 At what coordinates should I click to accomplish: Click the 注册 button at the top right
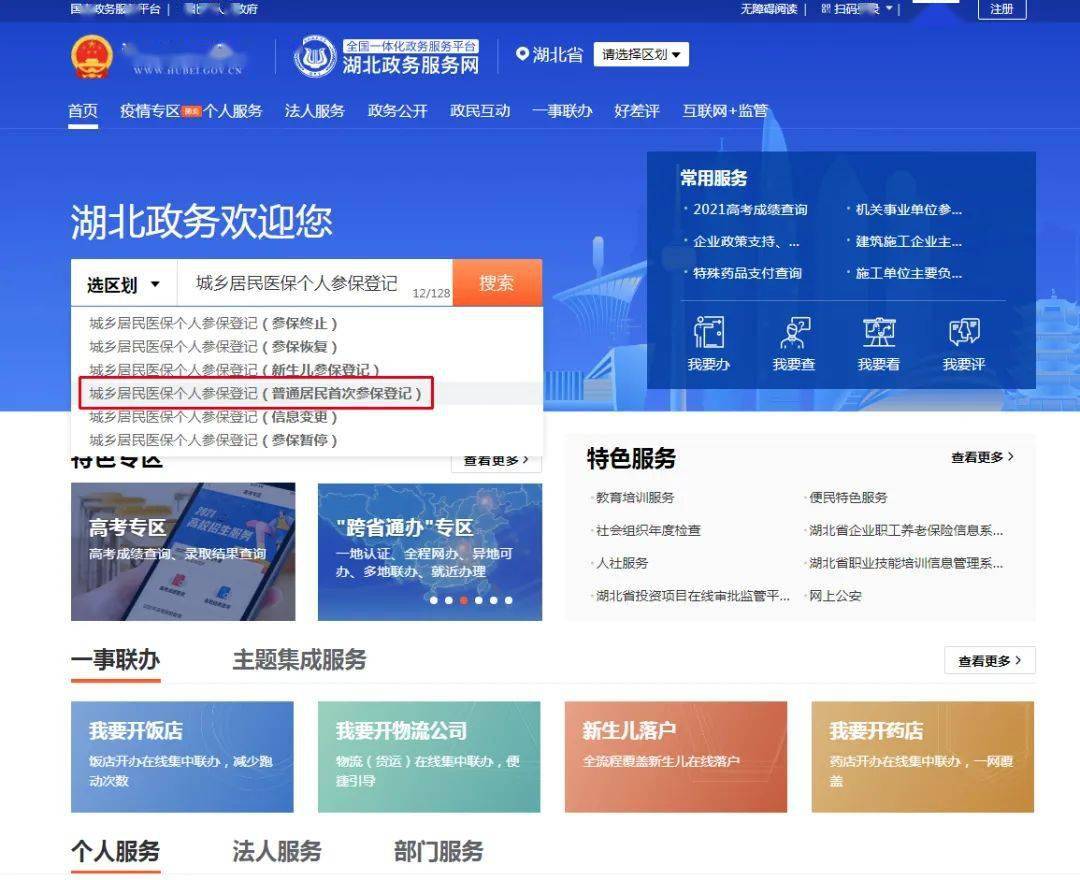(x=1002, y=9)
